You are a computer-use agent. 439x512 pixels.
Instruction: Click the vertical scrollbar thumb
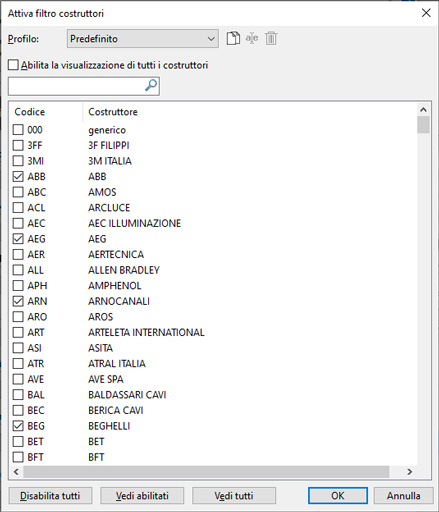[423, 125]
